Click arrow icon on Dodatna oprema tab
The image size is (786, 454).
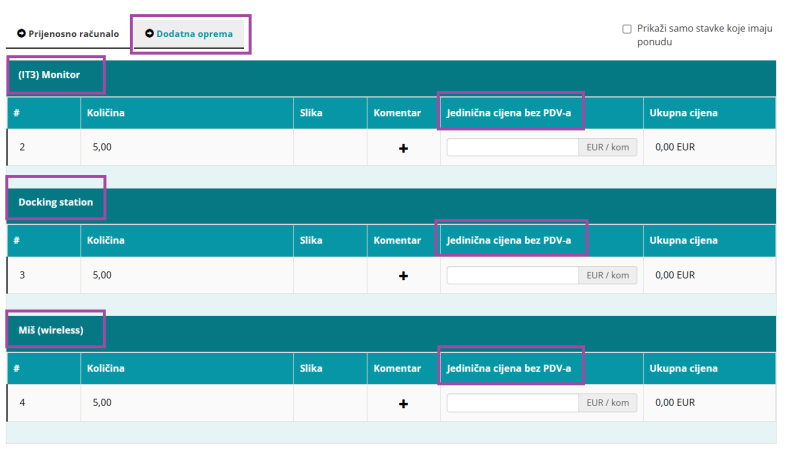coord(149,34)
